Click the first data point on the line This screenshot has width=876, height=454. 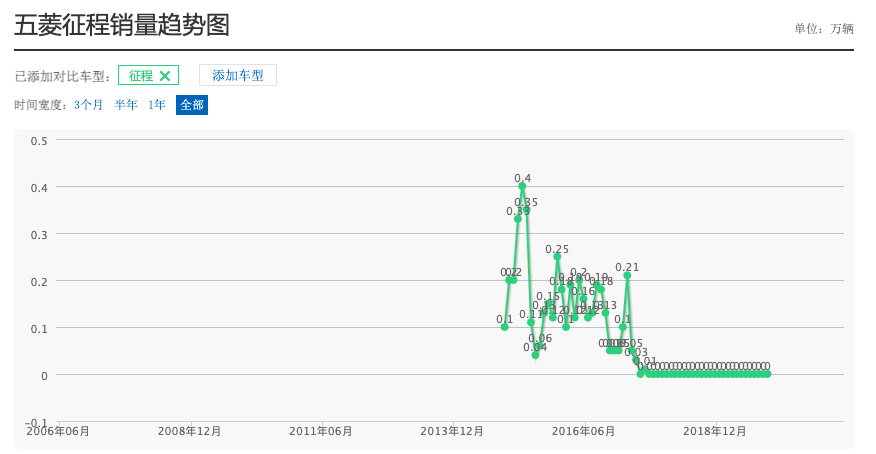coord(504,327)
